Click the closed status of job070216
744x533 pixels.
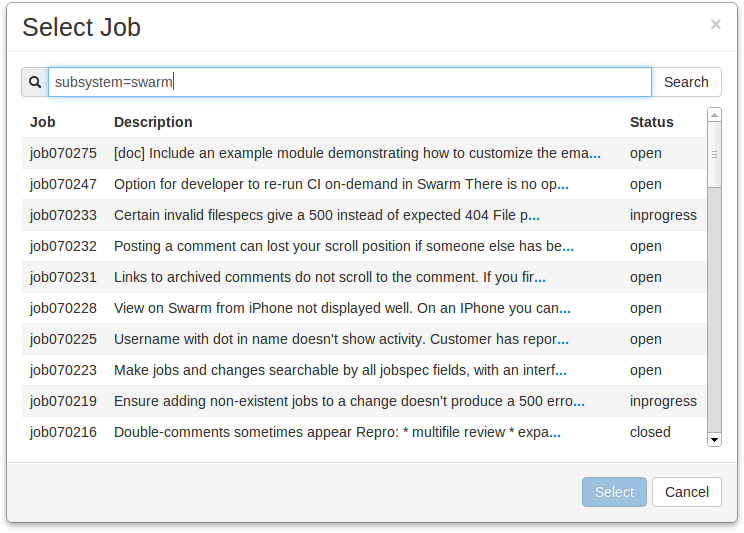(x=650, y=432)
